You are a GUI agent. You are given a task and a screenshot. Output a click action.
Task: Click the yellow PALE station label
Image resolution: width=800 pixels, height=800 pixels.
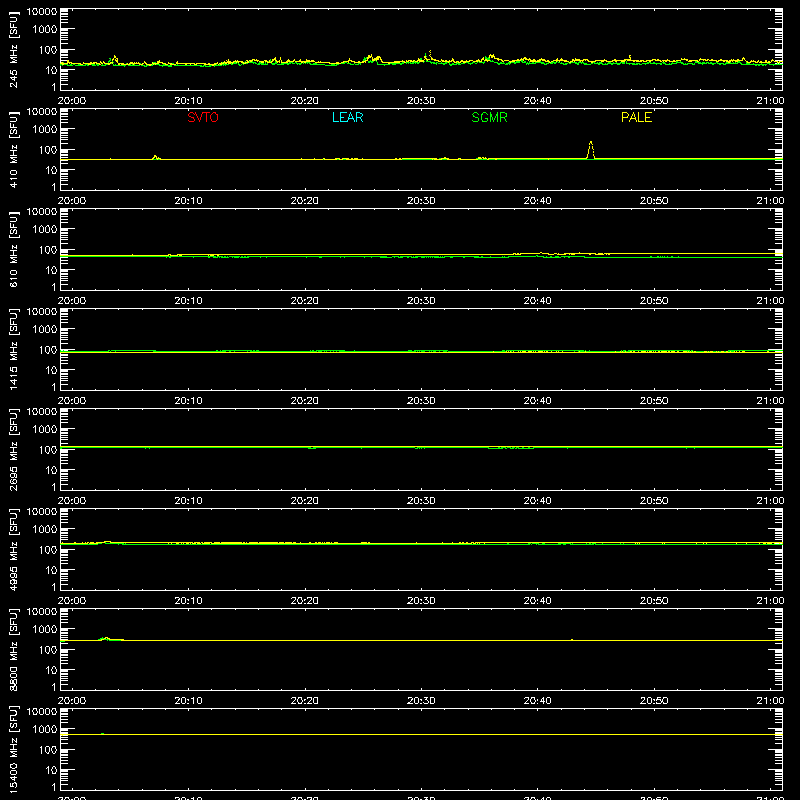tap(636, 117)
